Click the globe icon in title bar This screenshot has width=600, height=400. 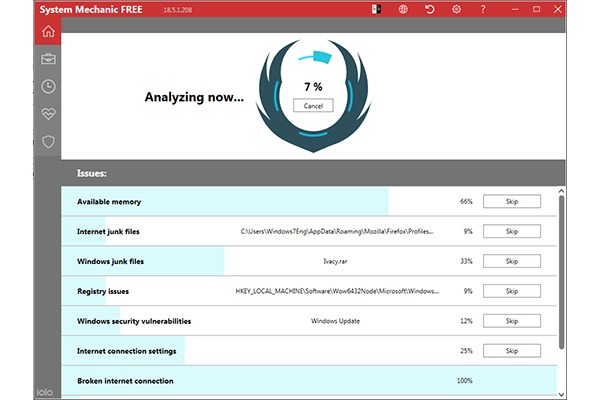[x=403, y=9]
